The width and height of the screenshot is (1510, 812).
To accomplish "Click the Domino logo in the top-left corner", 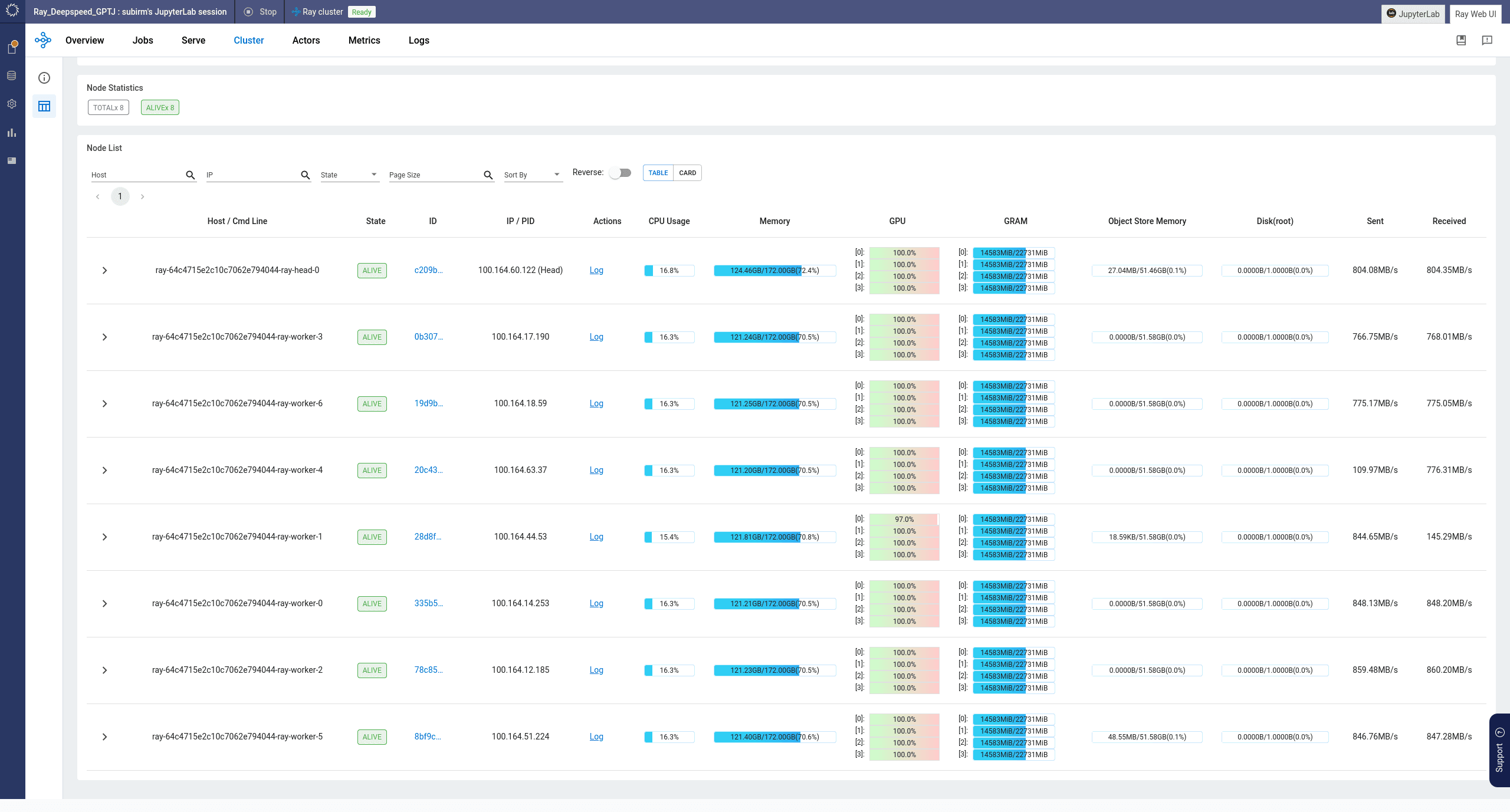I will click(x=12, y=11).
